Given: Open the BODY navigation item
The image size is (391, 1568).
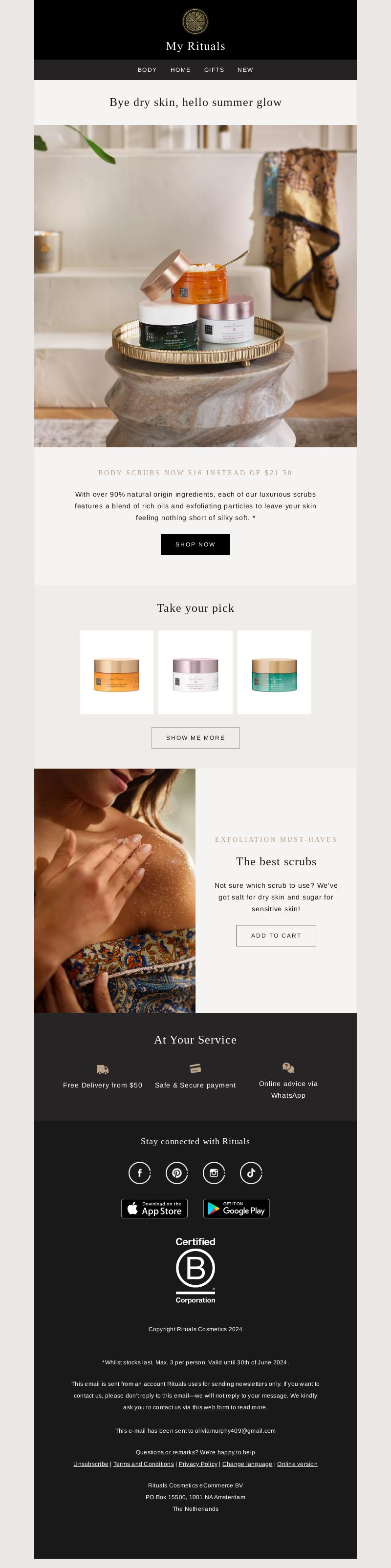Looking at the screenshot, I should (148, 70).
